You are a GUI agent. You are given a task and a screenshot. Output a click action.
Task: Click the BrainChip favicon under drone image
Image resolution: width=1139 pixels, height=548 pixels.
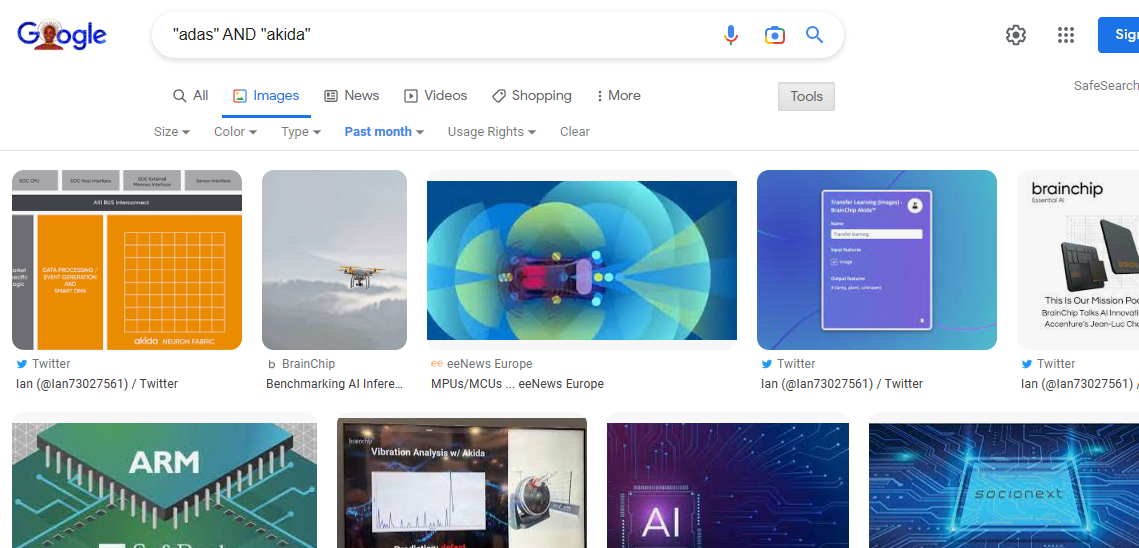point(272,364)
